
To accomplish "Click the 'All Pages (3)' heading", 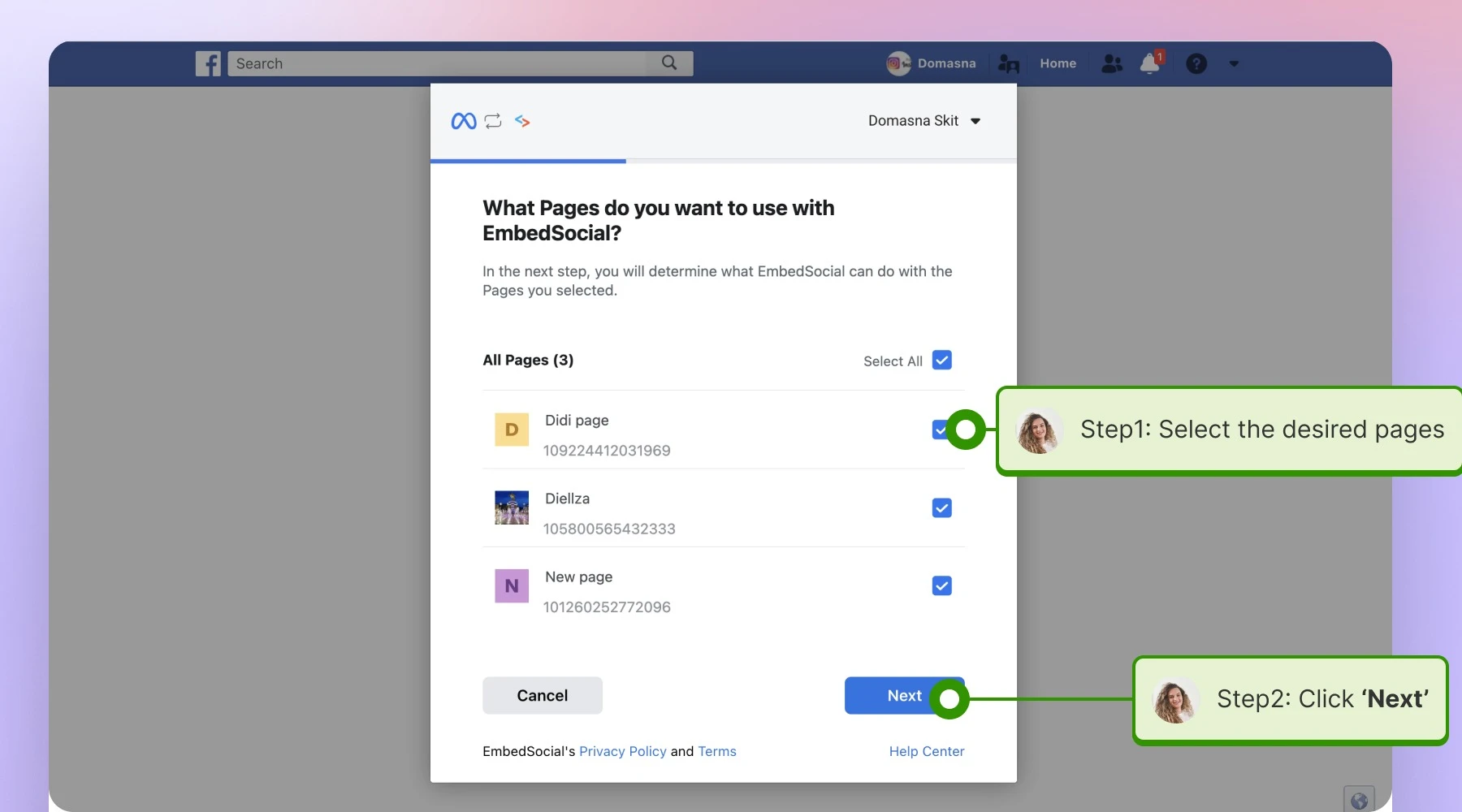I will [528, 360].
